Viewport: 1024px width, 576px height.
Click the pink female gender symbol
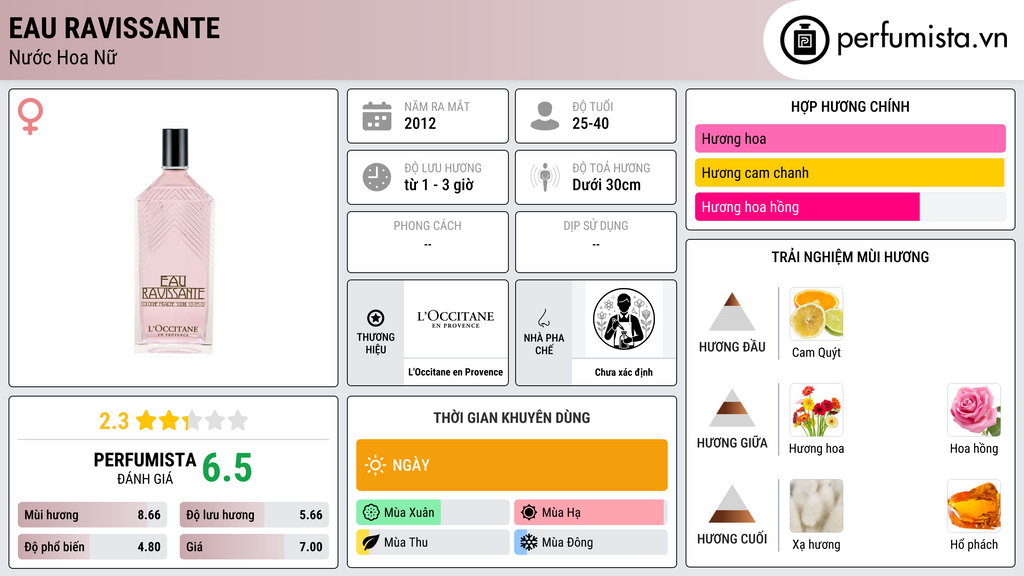(x=30, y=116)
